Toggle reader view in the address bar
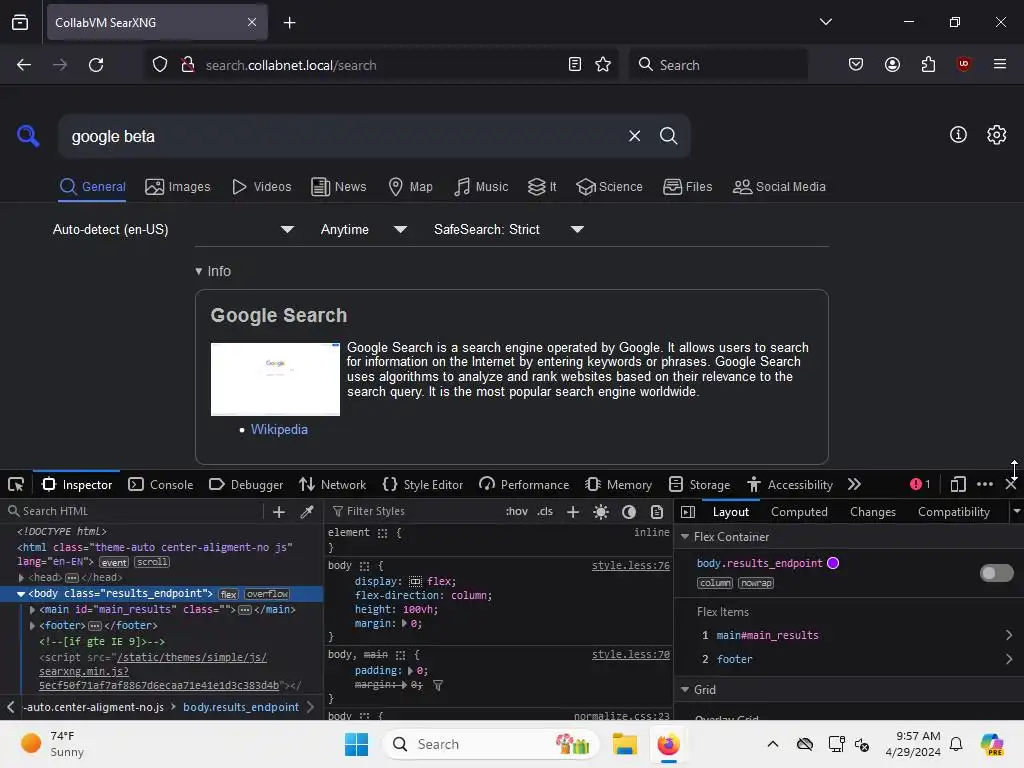This screenshot has width=1024, height=768. 575,65
